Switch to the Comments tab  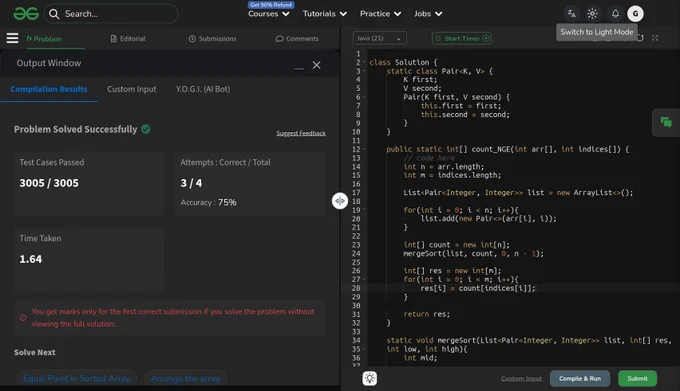coord(297,39)
